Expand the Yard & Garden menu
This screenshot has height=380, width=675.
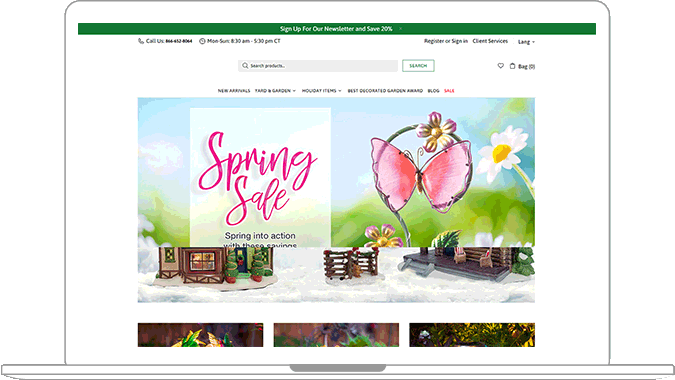coord(275,91)
